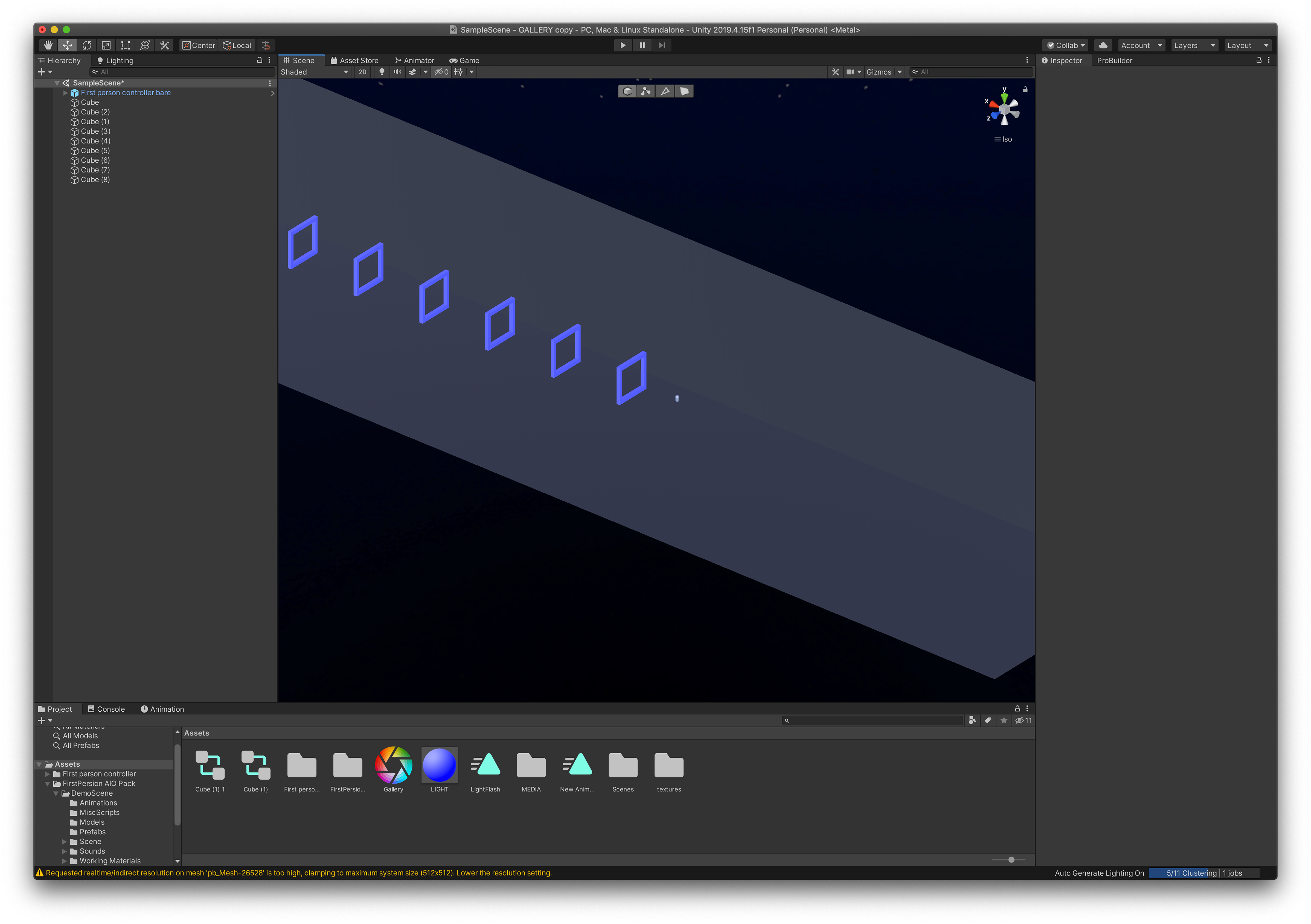The height and width of the screenshot is (924, 1311).
Task: Switch to the ProBuilder tab
Action: [x=1114, y=60]
